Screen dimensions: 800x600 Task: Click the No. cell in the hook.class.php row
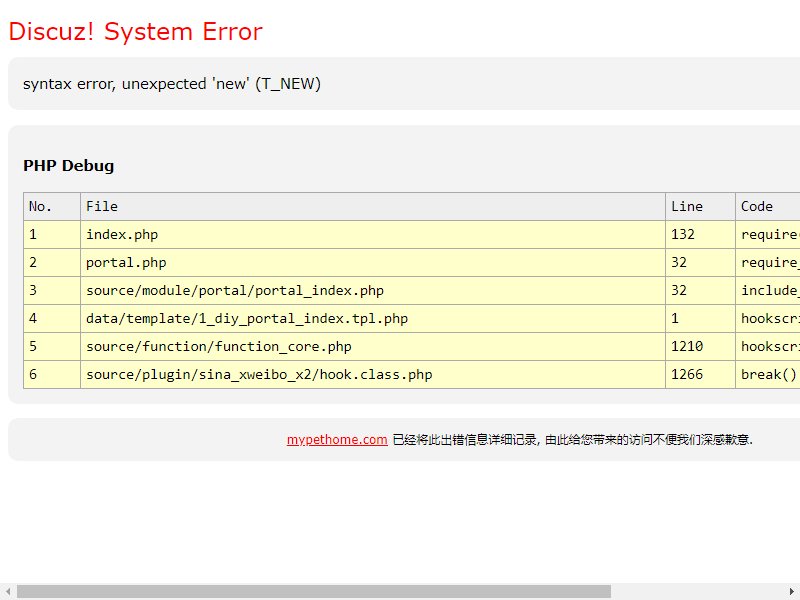coord(52,375)
